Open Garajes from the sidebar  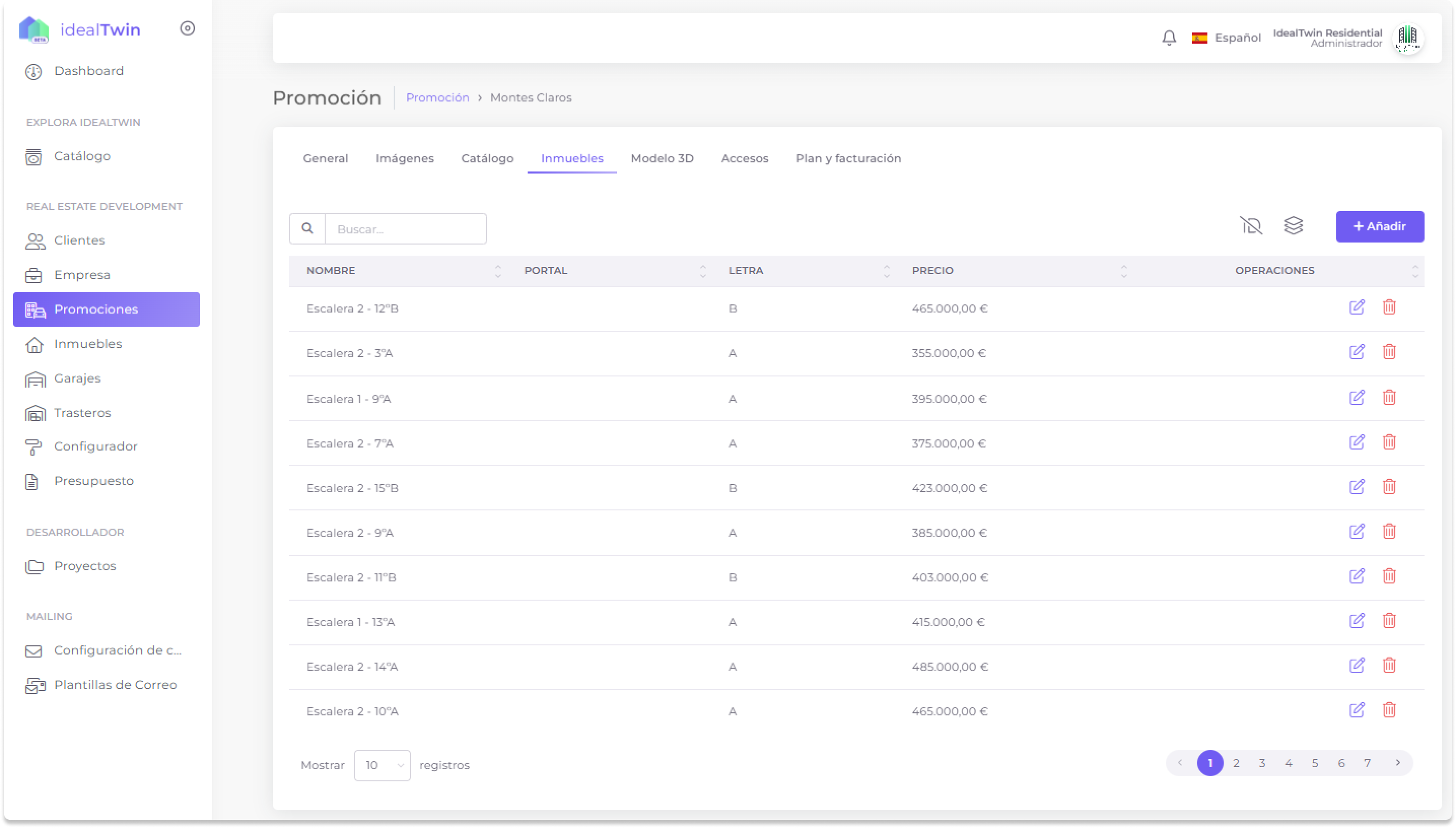[x=77, y=379]
